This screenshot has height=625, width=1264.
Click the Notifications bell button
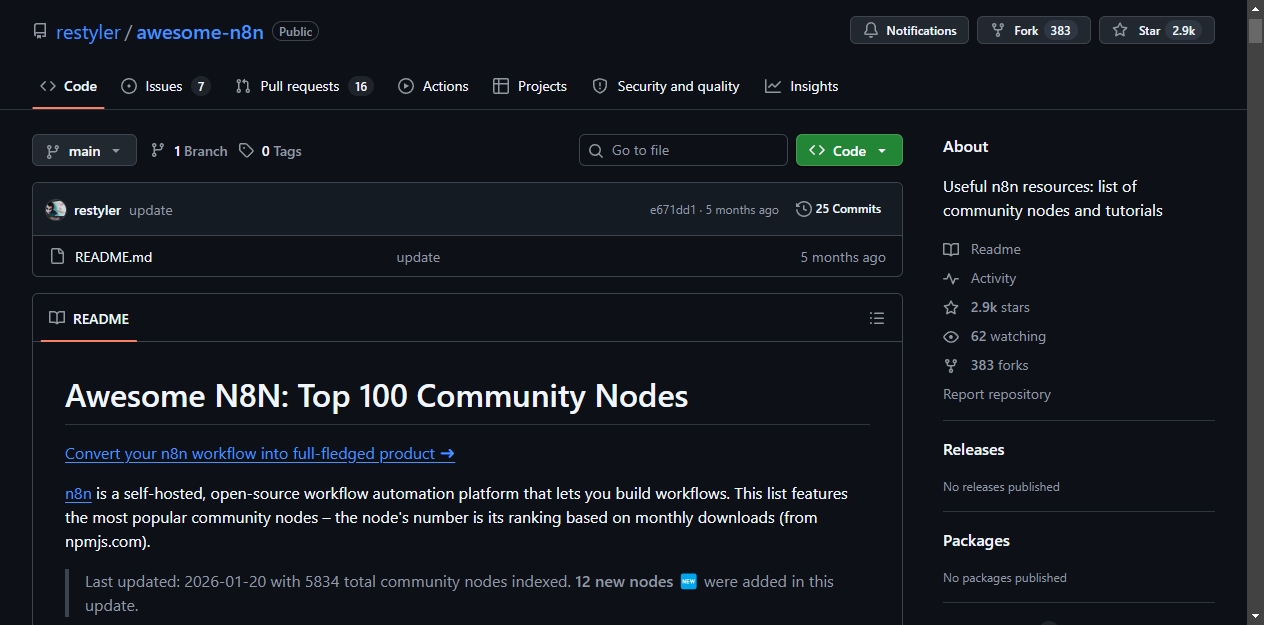pos(909,31)
